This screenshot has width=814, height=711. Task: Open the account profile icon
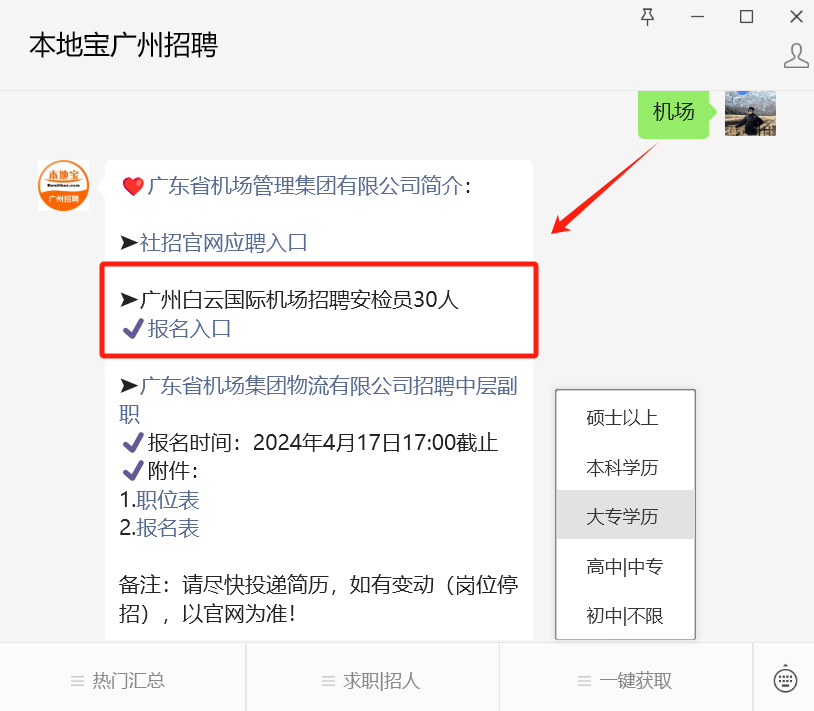click(796, 56)
